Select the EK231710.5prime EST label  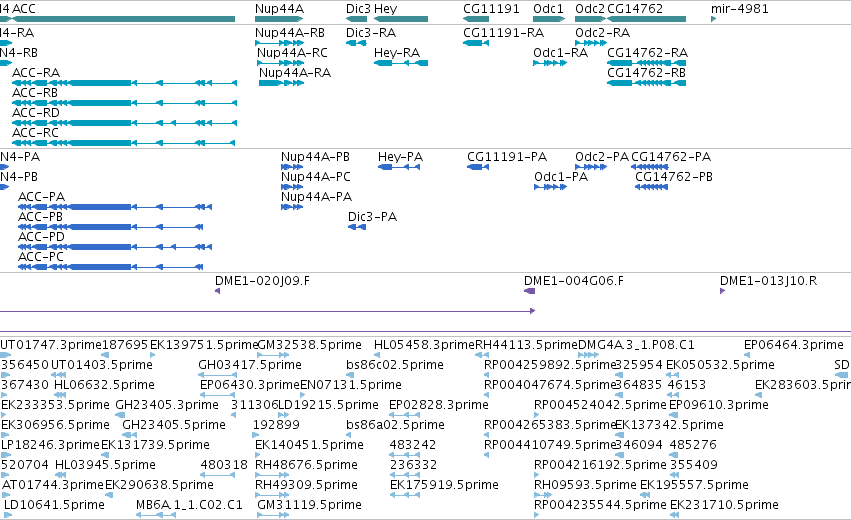pos(724,505)
